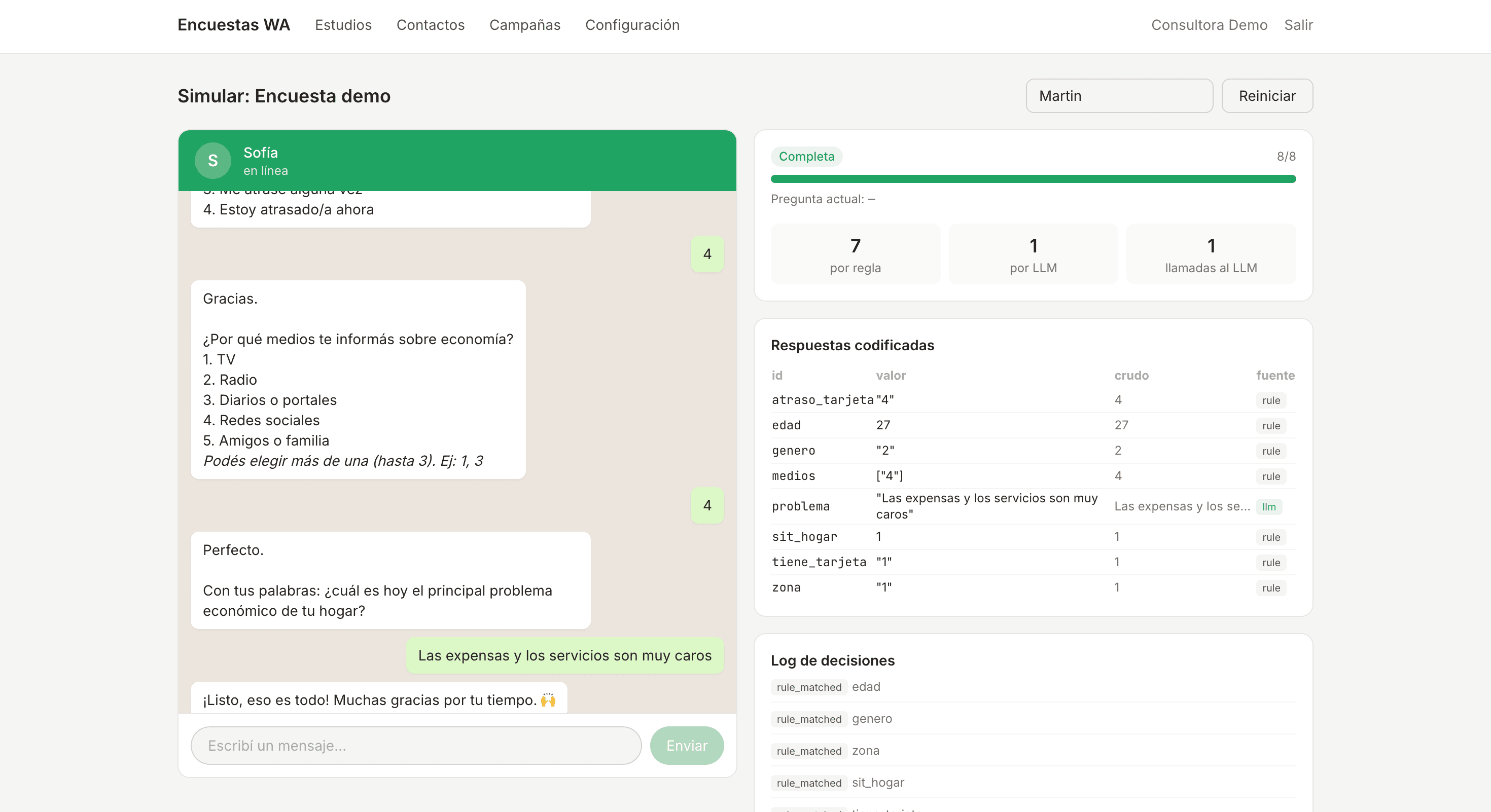Image resolution: width=1491 pixels, height=812 pixels.
Task: Open the Estudios menu
Action: tap(343, 25)
